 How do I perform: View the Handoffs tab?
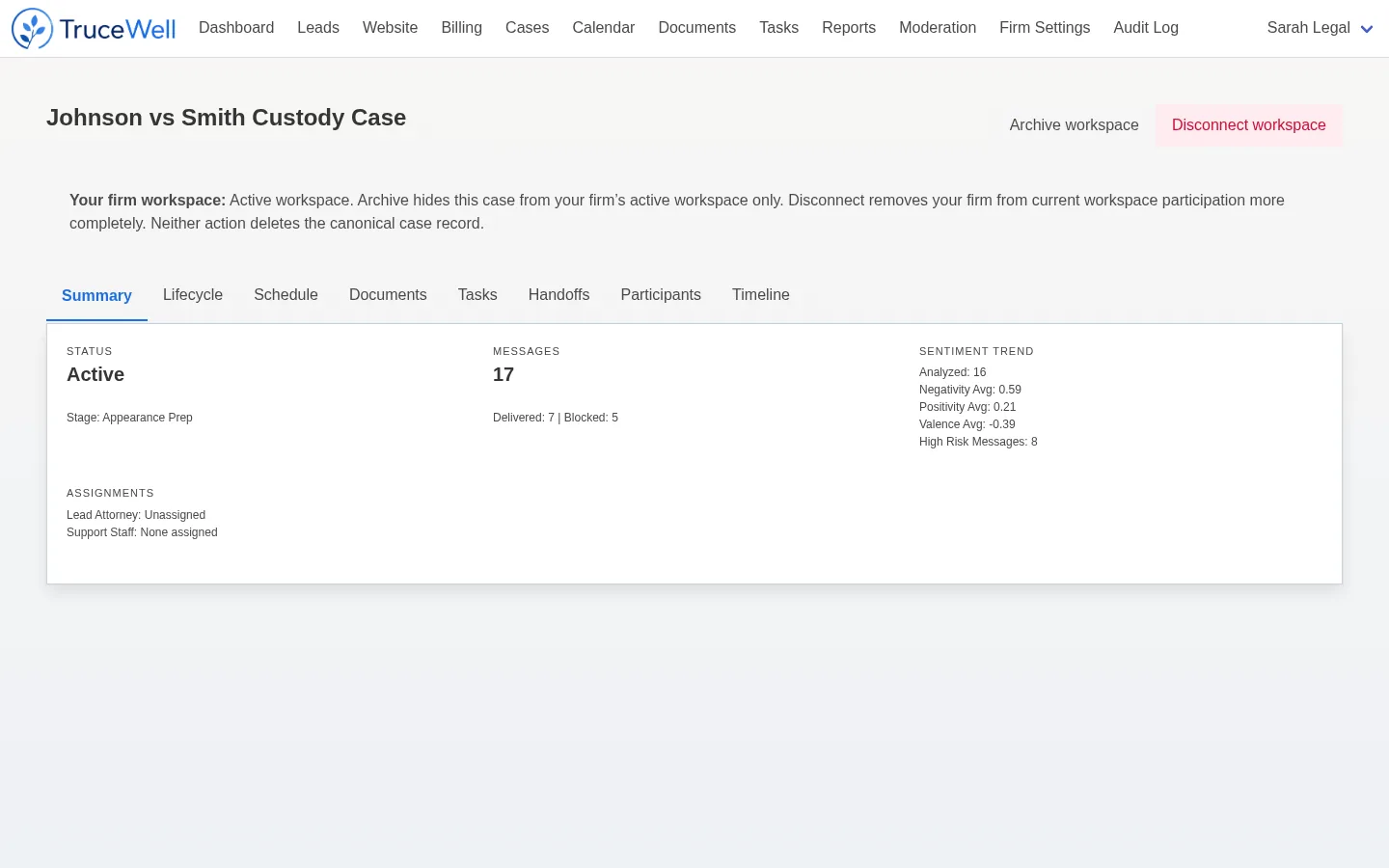[x=559, y=295]
